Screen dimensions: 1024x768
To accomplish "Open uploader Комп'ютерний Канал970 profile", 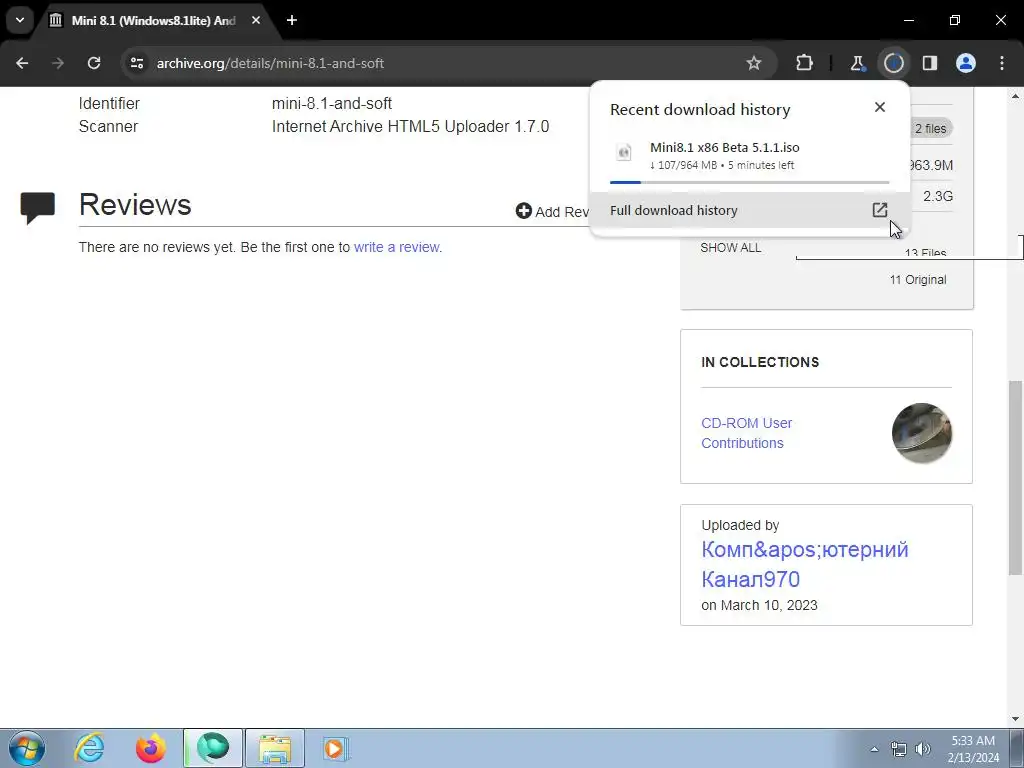I will pyautogui.click(x=805, y=564).
